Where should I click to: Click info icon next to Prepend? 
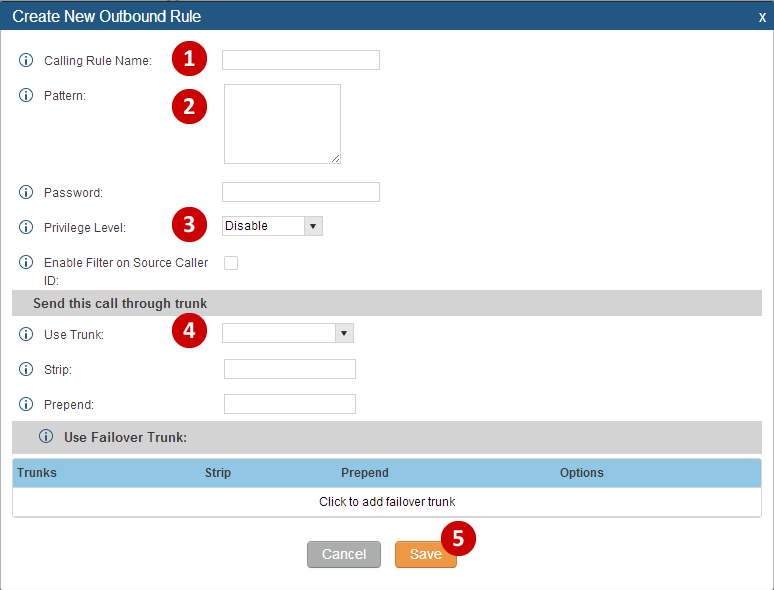coord(26,405)
